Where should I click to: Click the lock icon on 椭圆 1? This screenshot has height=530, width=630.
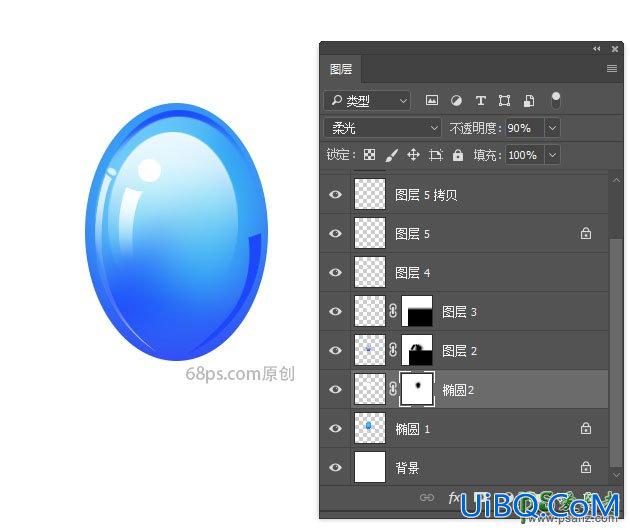point(586,428)
